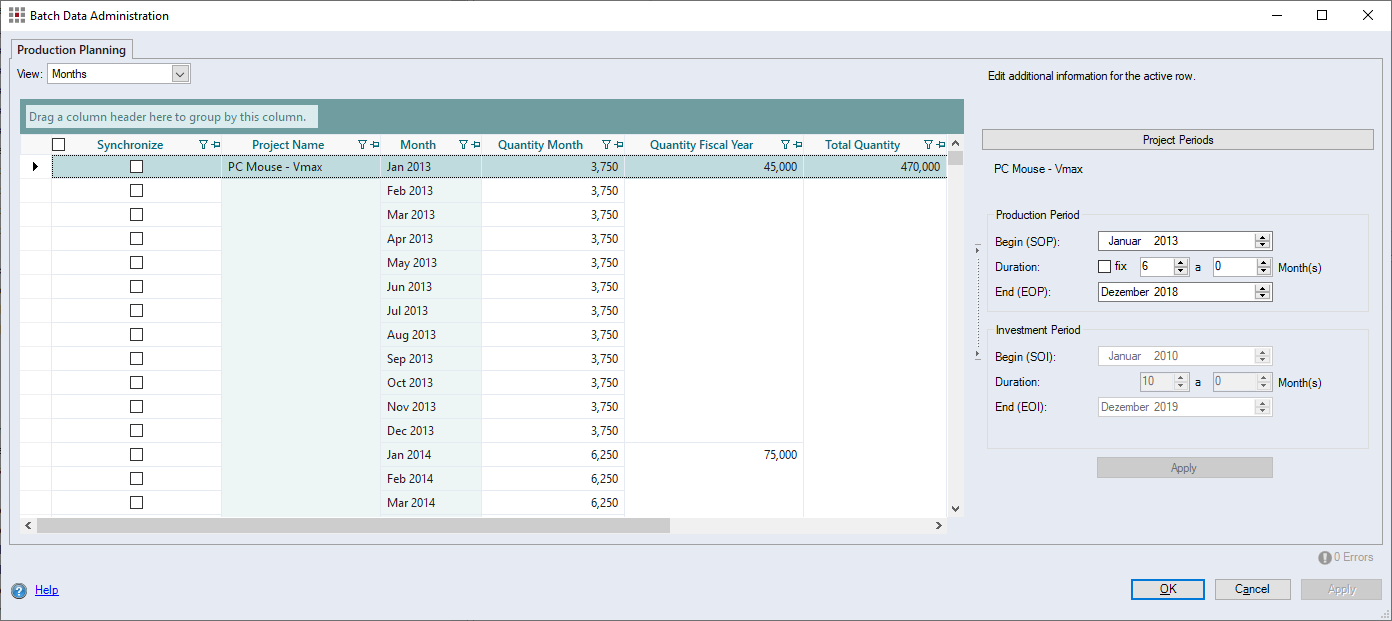Open the Month column filter funnel
The width and height of the screenshot is (1392, 621).
(463, 145)
